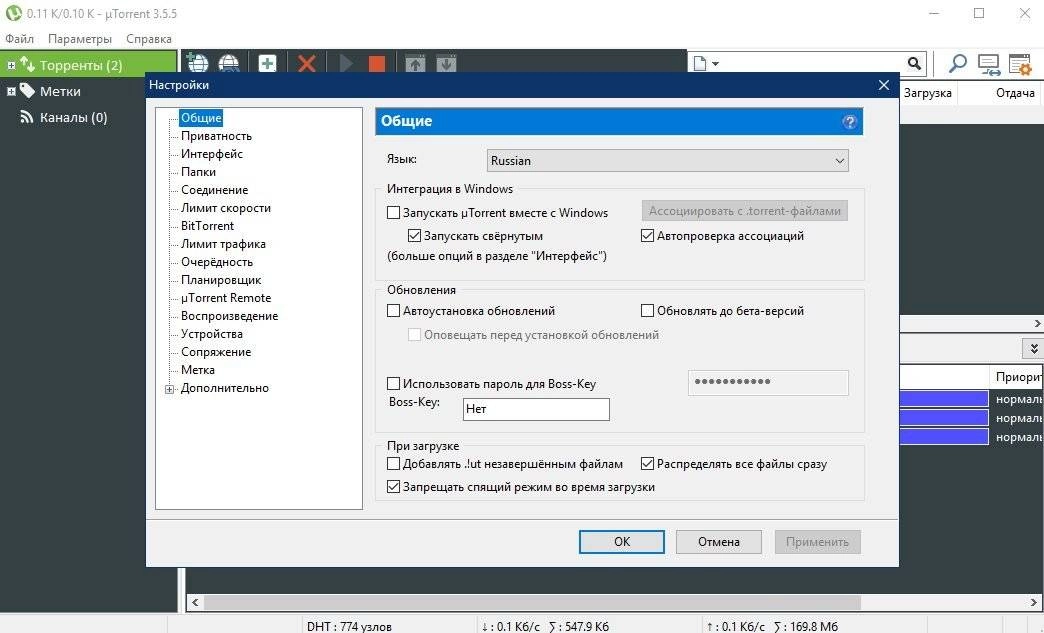The image size is (1044, 633).
Task: Select Сопряжение in settings tree
Action: click(216, 351)
